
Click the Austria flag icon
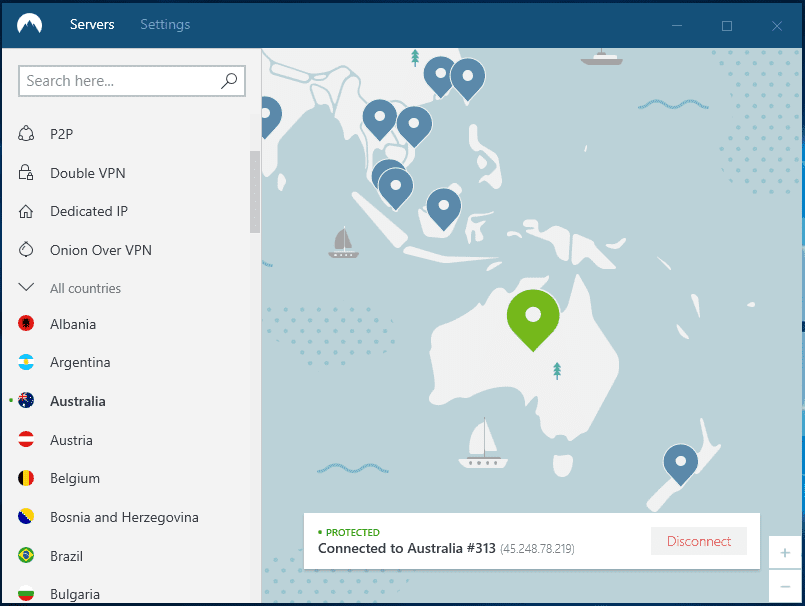click(x=26, y=440)
